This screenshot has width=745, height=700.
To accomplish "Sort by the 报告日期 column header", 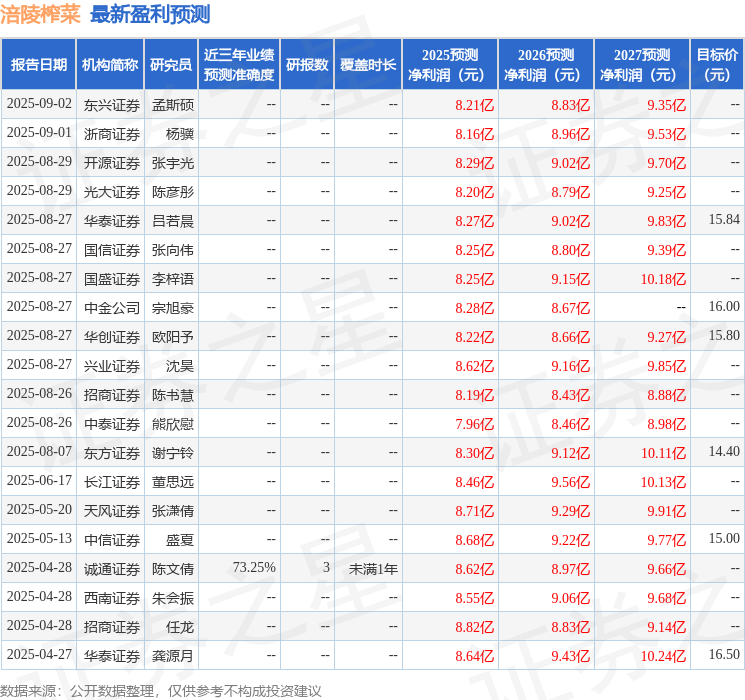I will pyautogui.click(x=39, y=65).
